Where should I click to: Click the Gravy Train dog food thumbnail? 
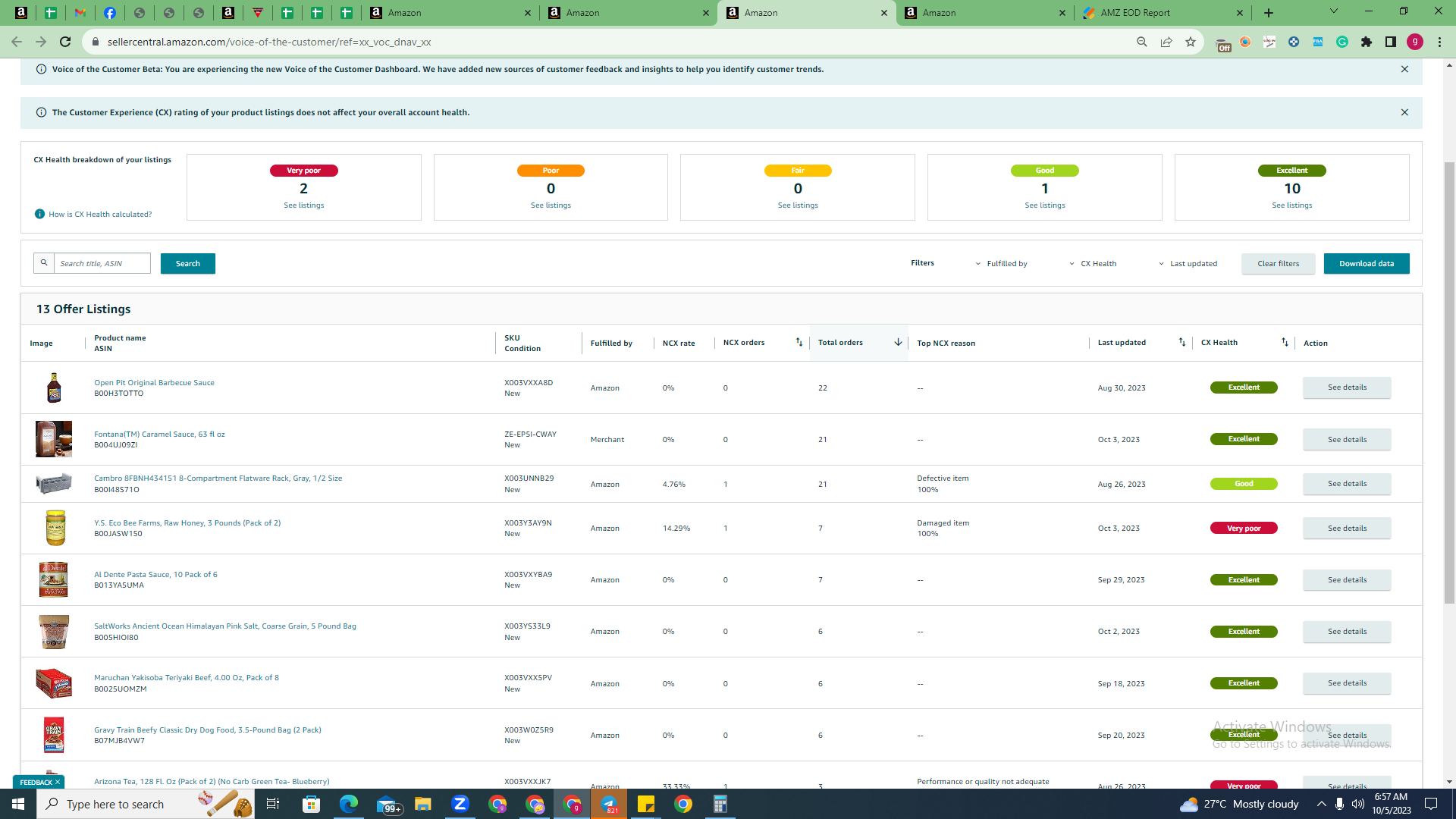coord(53,735)
